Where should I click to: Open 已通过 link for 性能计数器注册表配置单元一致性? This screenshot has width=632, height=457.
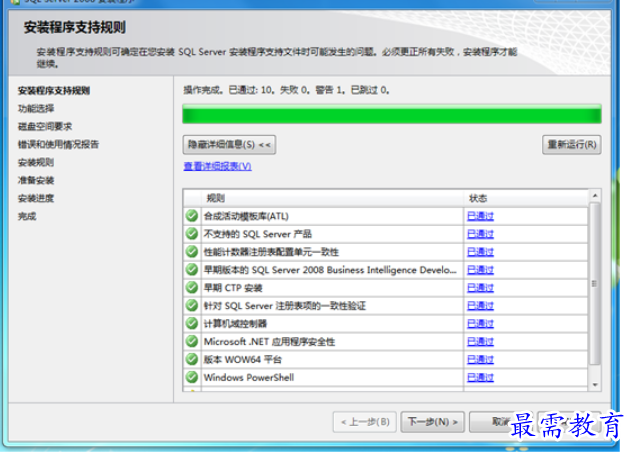(480, 252)
